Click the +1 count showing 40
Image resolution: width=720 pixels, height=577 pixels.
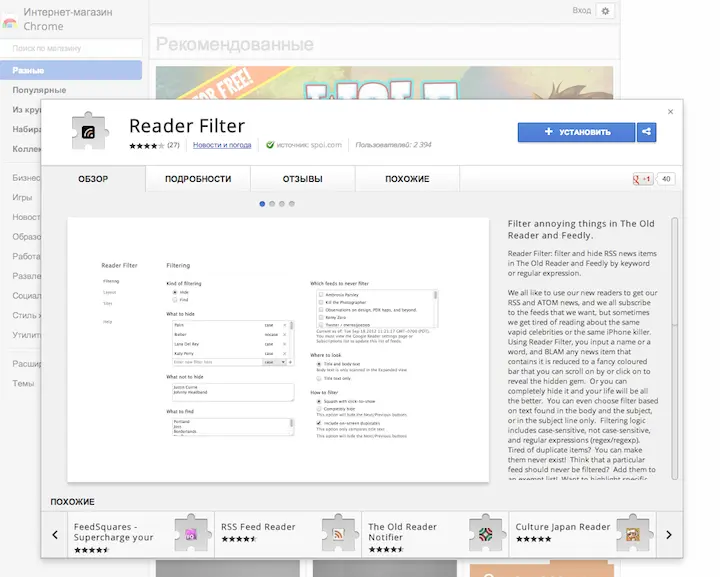click(666, 179)
